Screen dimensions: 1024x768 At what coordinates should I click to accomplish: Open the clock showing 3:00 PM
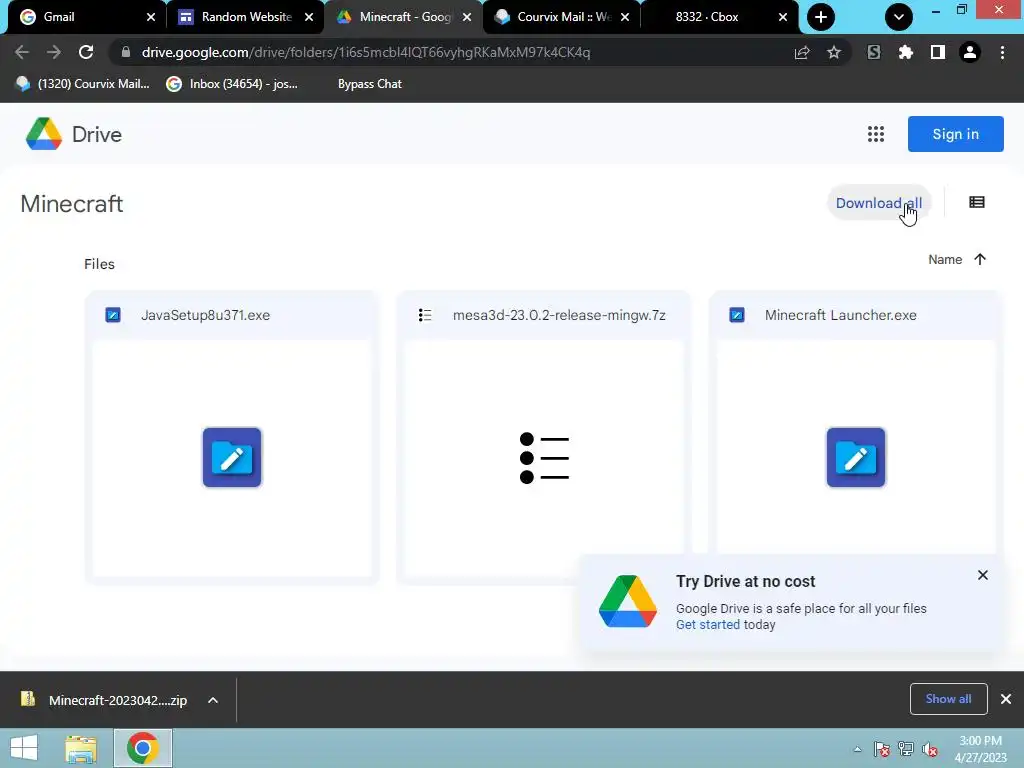pyautogui.click(x=980, y=749)
